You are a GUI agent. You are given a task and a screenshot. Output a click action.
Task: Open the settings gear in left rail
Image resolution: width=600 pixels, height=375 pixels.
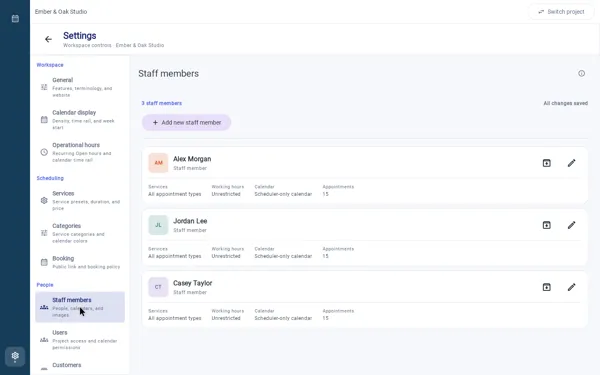pyautogui.click(x=15, y=356)
